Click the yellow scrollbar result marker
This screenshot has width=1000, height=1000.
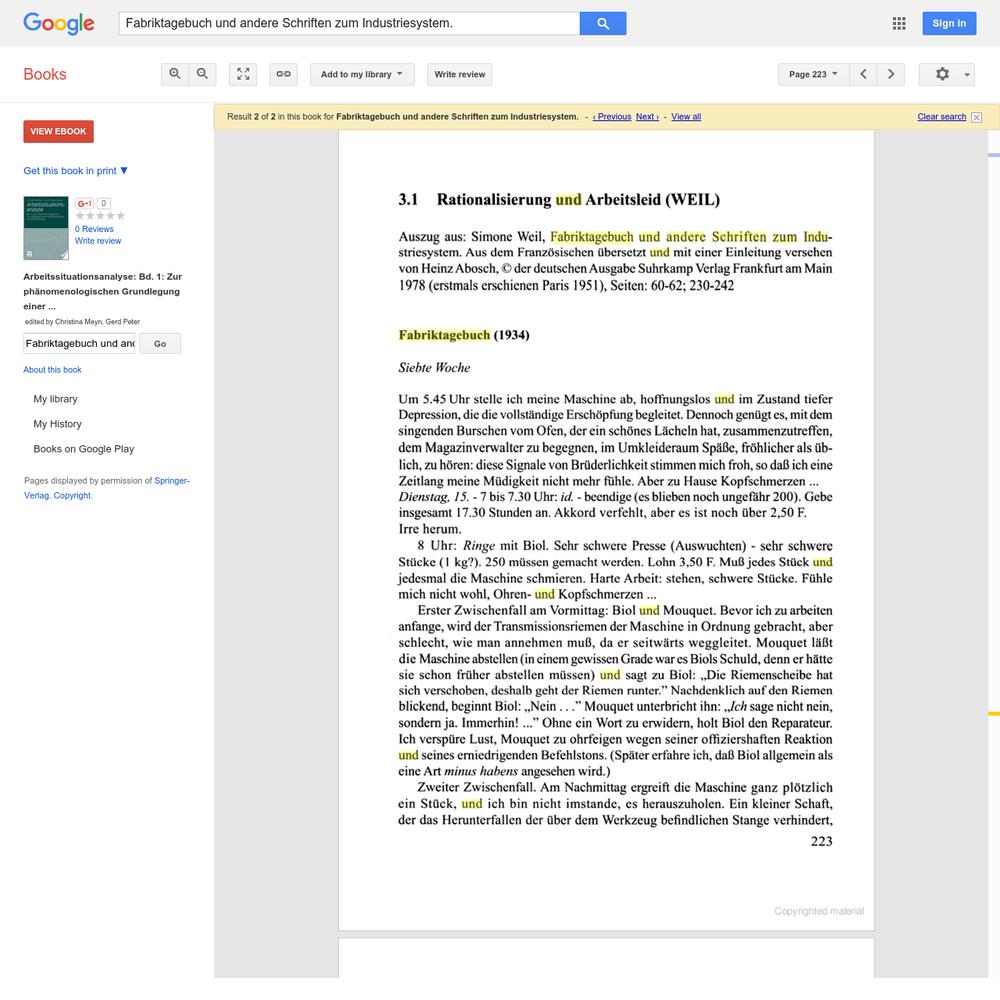point(994,714)
